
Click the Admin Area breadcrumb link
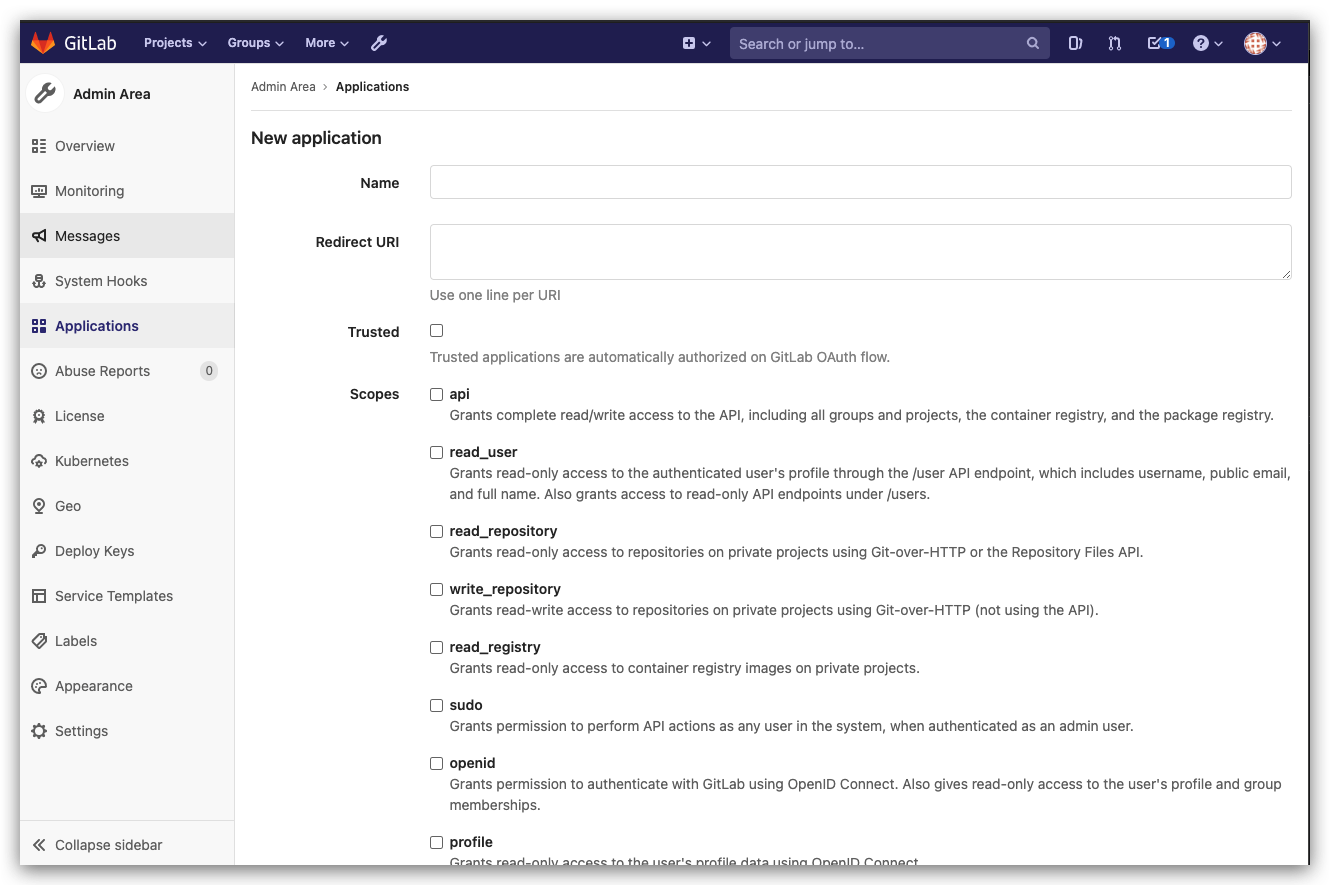coord(283,87)
